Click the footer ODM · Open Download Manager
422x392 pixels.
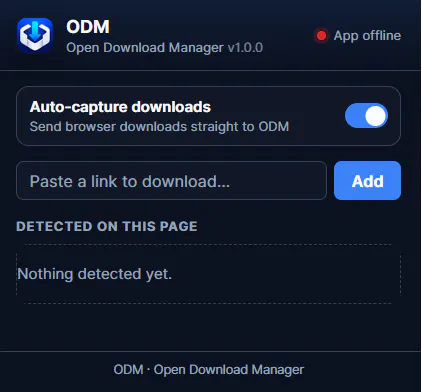click(209, 370)
